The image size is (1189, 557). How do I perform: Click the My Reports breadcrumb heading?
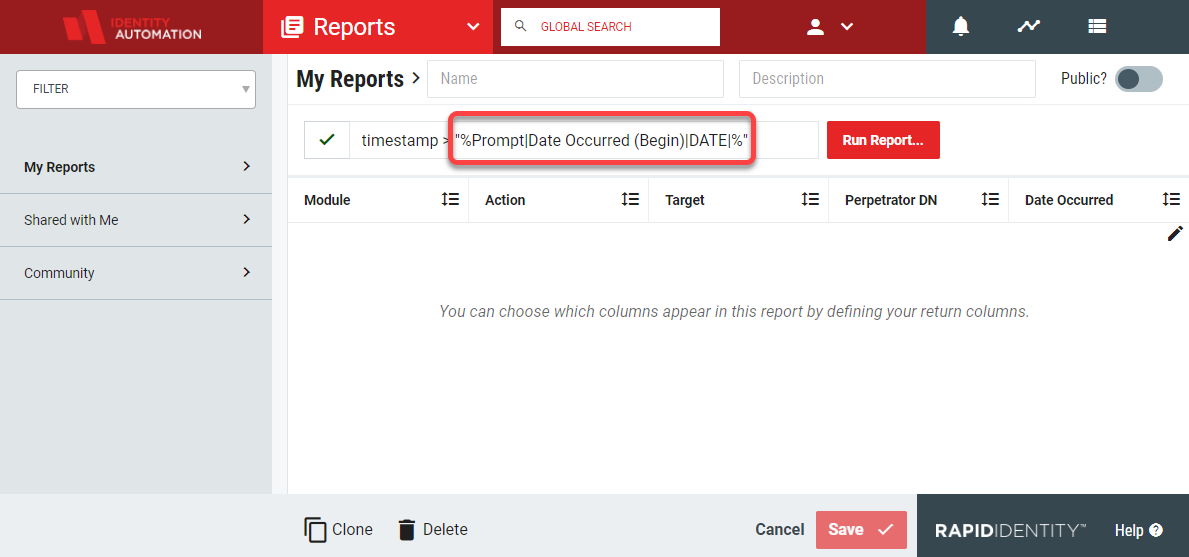click(x=350, y=79)
